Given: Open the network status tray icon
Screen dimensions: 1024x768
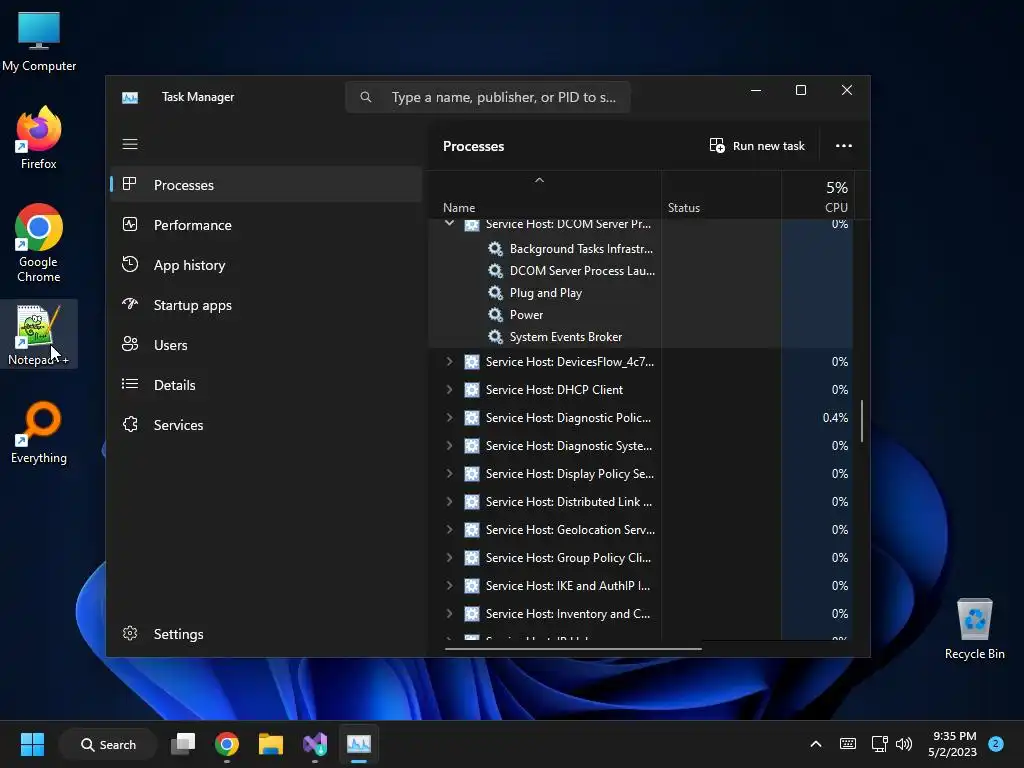Looking at the screenshot, I should click(x=879, y=744).
